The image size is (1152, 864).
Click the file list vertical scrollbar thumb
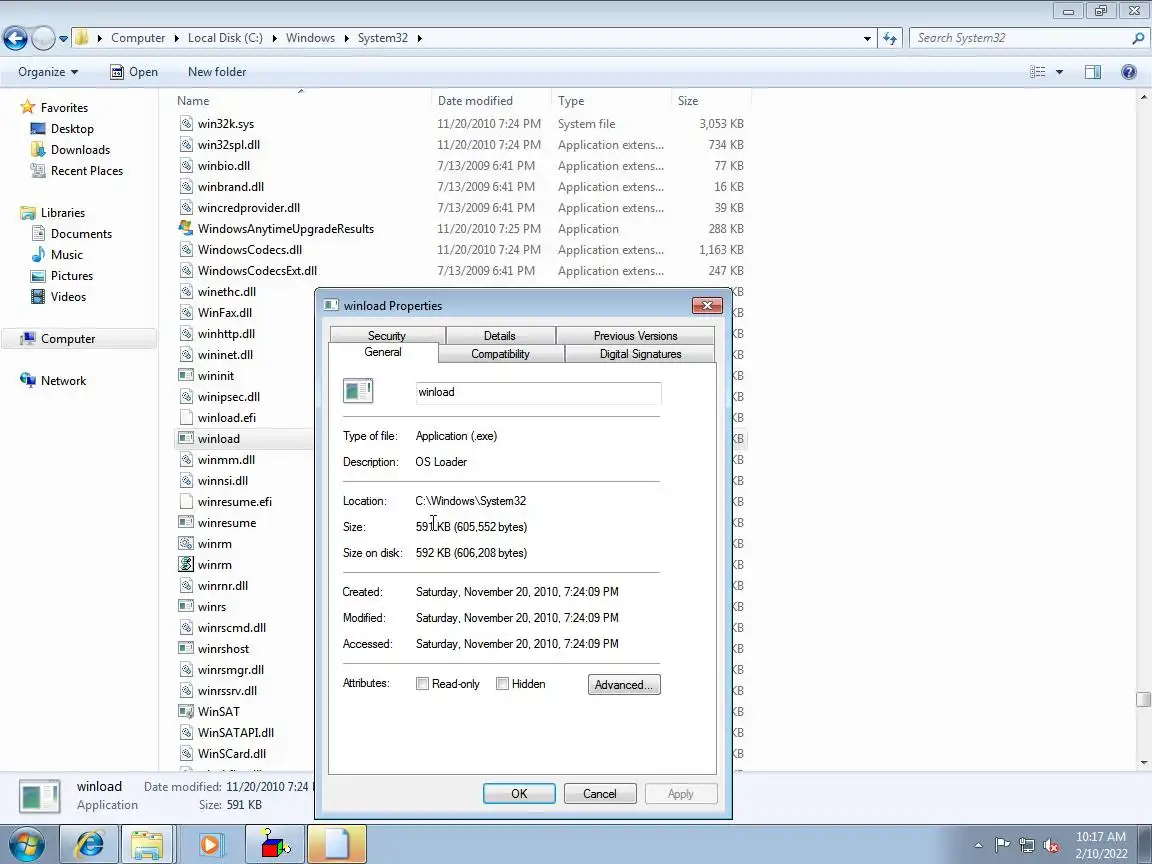[x=1143, y=699]
